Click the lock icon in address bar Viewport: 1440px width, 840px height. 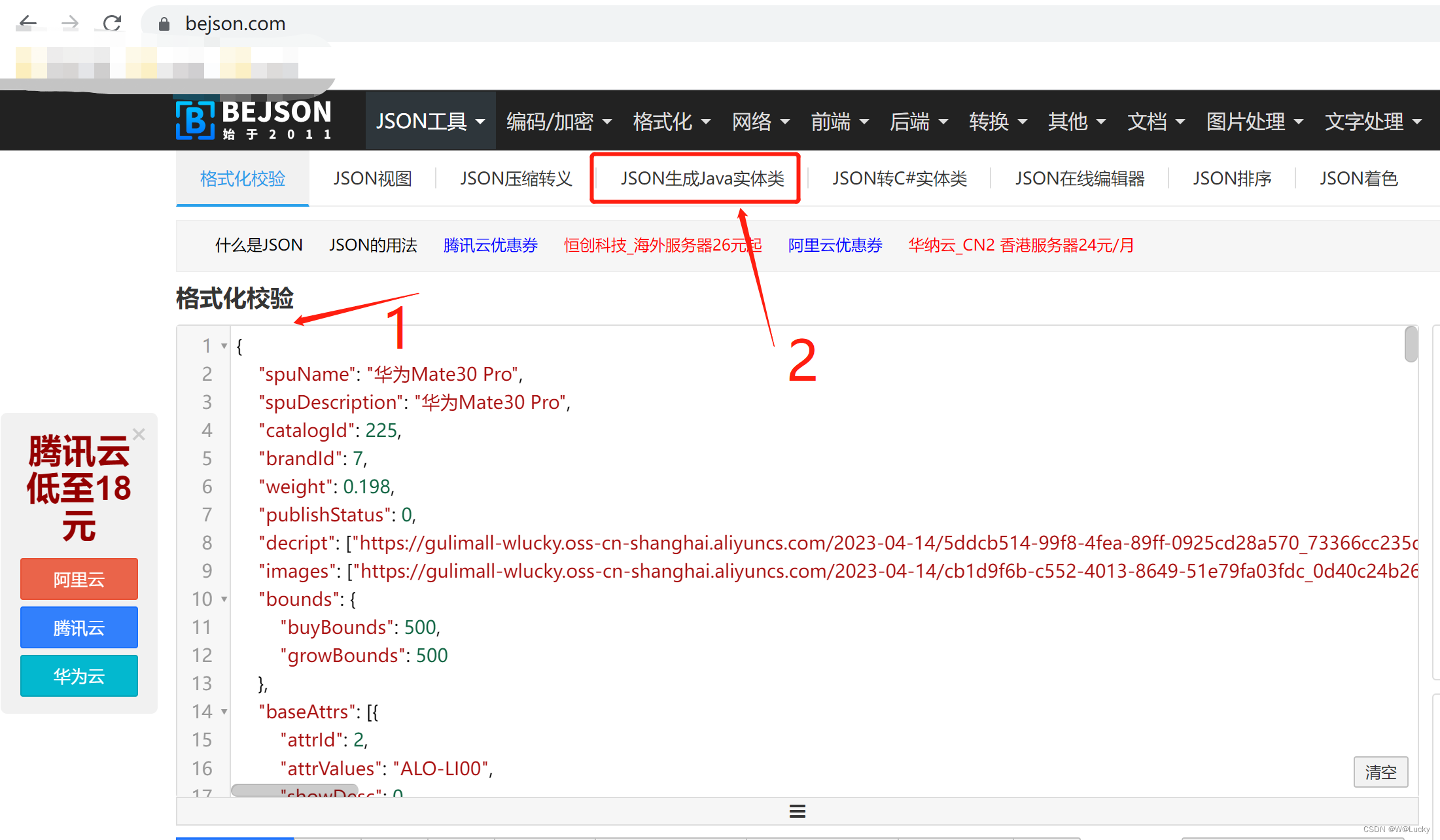tap(164, 24)
